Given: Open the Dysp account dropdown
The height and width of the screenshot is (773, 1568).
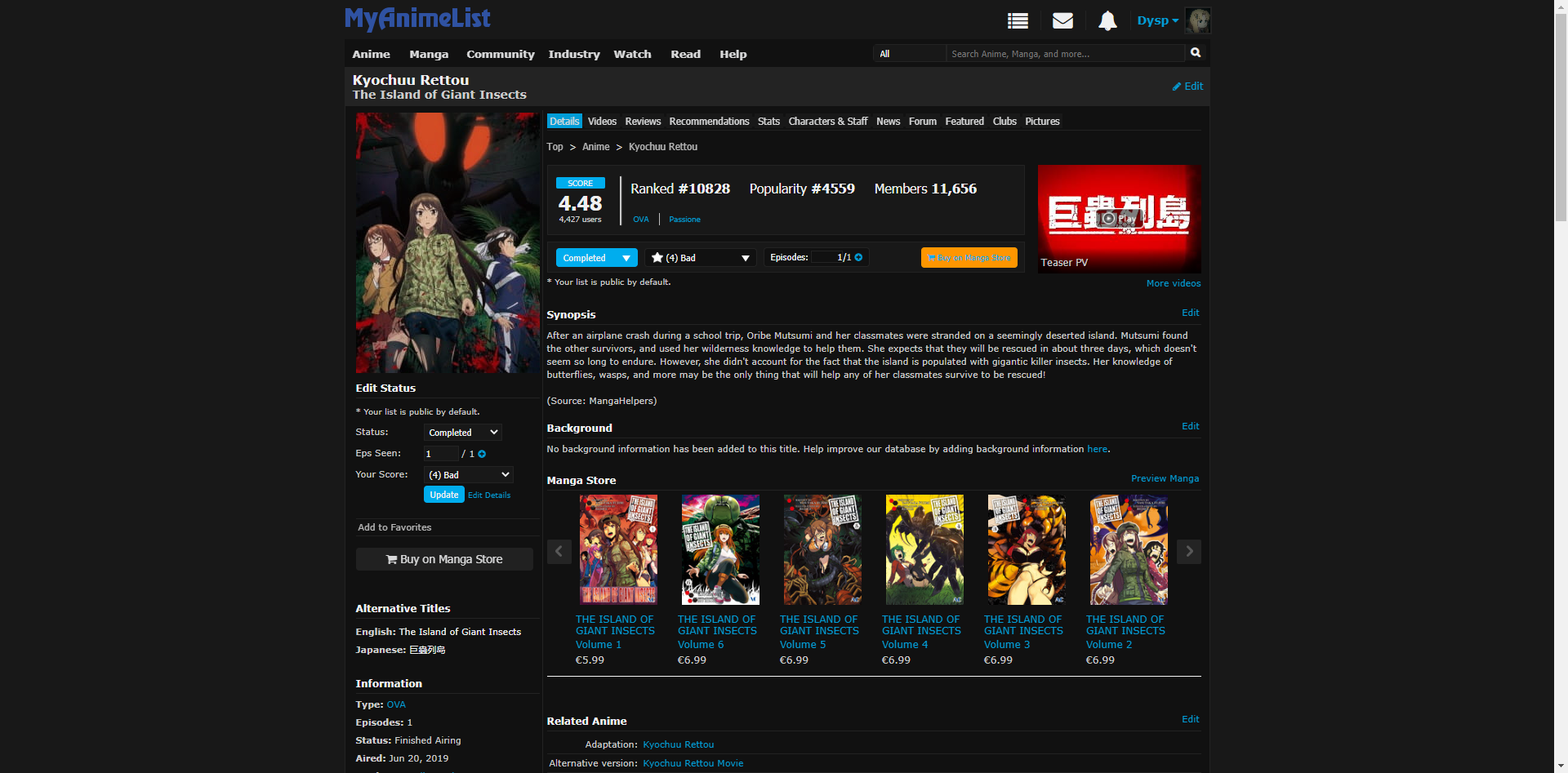Looking at the screenshot, I should pos(1157,21).
